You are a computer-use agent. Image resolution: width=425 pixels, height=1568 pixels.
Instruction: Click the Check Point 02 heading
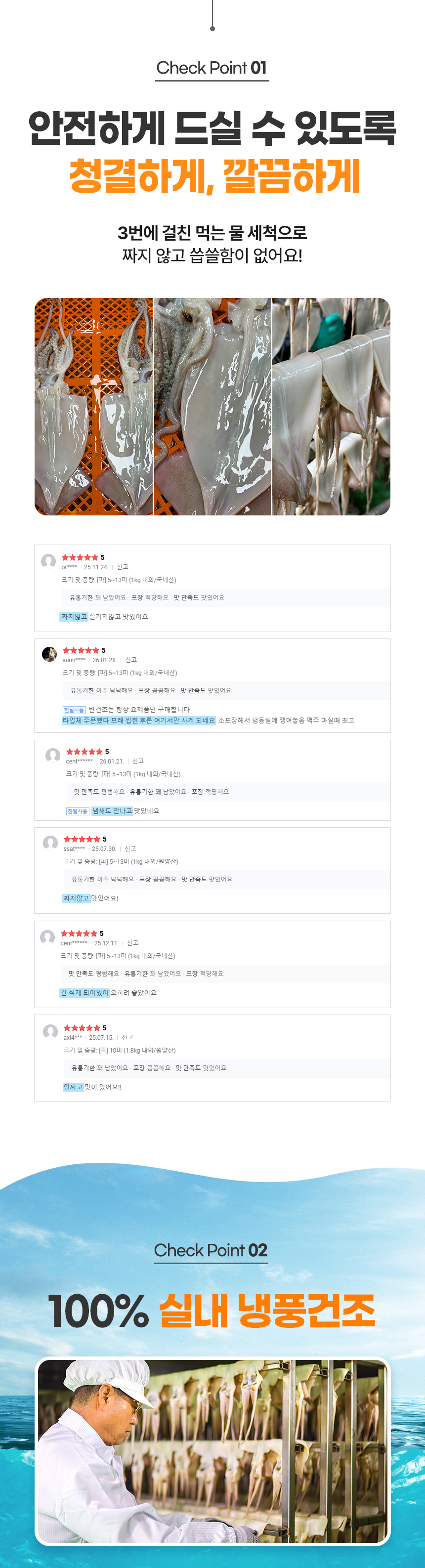tap(211, 1250)
